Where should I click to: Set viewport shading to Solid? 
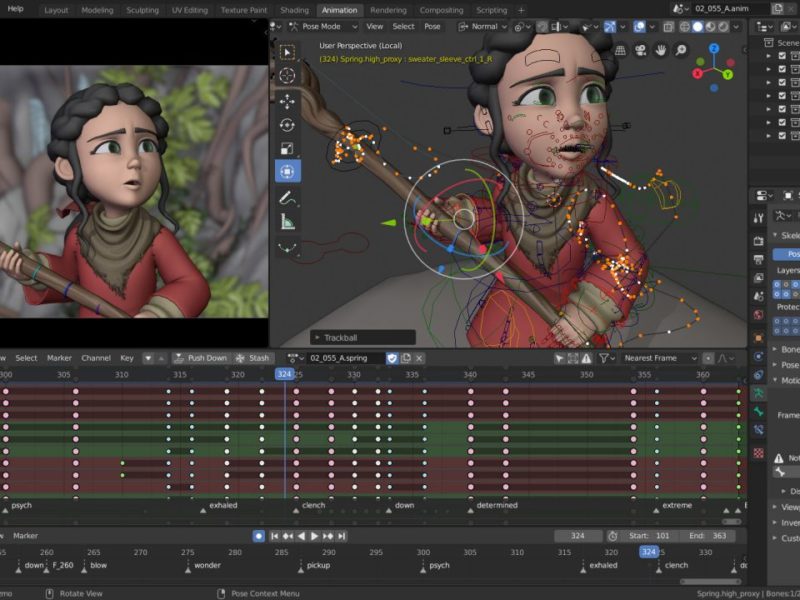(697, 27)
